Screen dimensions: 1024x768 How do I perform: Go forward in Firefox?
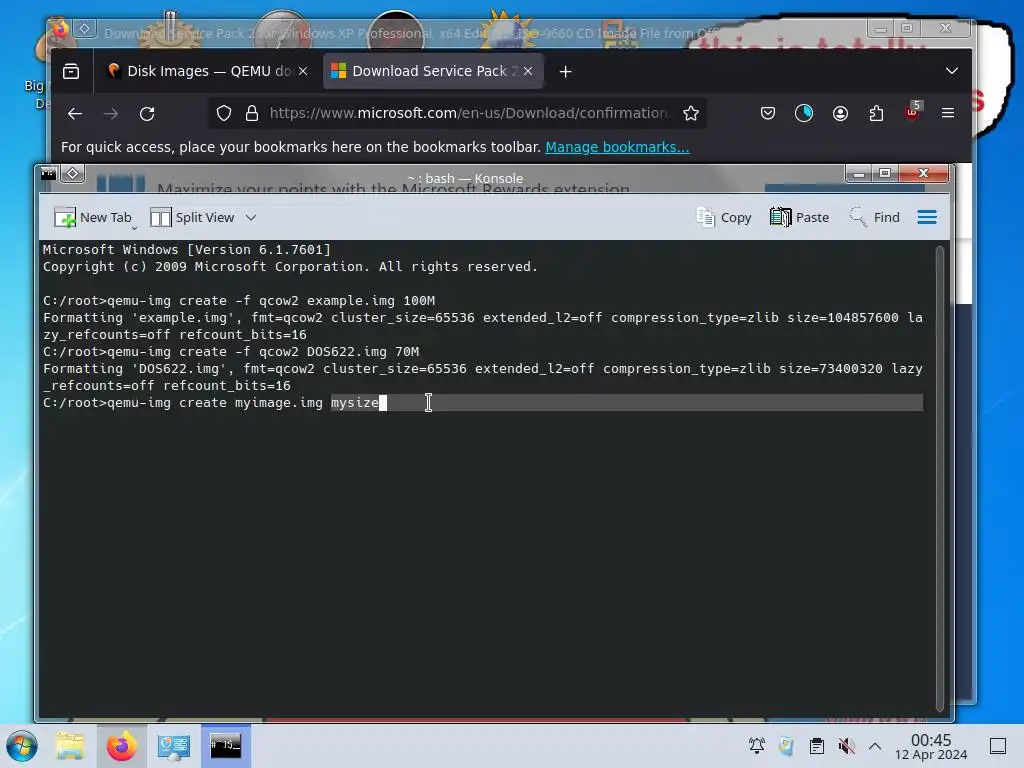pyautogui.click(x=111, y=114)
